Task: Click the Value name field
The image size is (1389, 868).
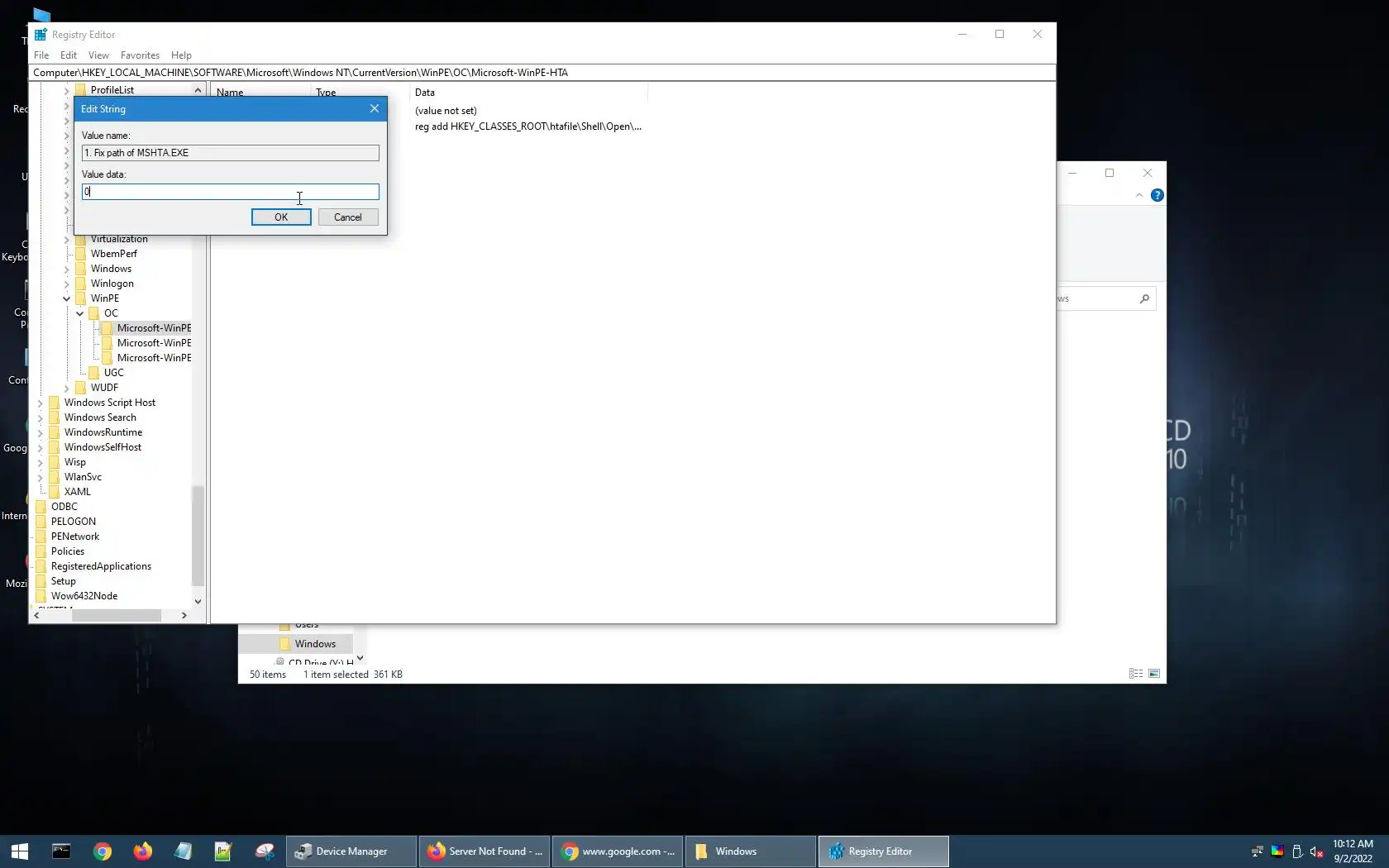Action: point(231,153)
